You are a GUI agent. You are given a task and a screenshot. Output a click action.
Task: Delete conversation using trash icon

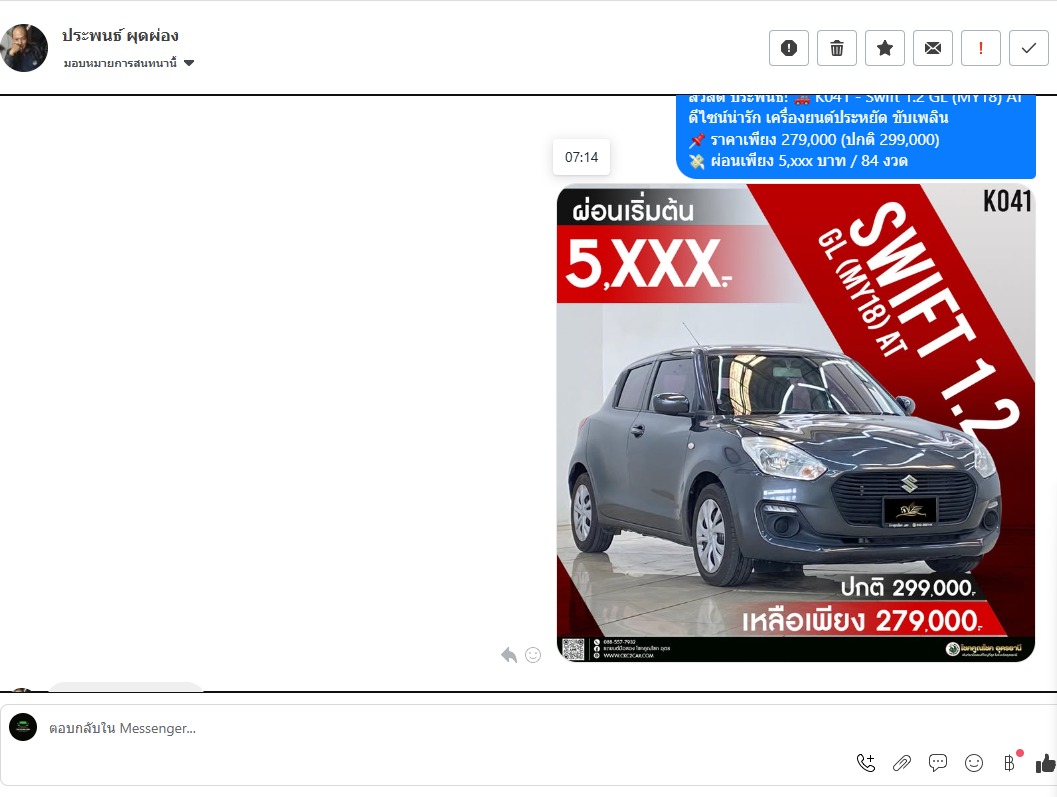(x=837, y=48)
